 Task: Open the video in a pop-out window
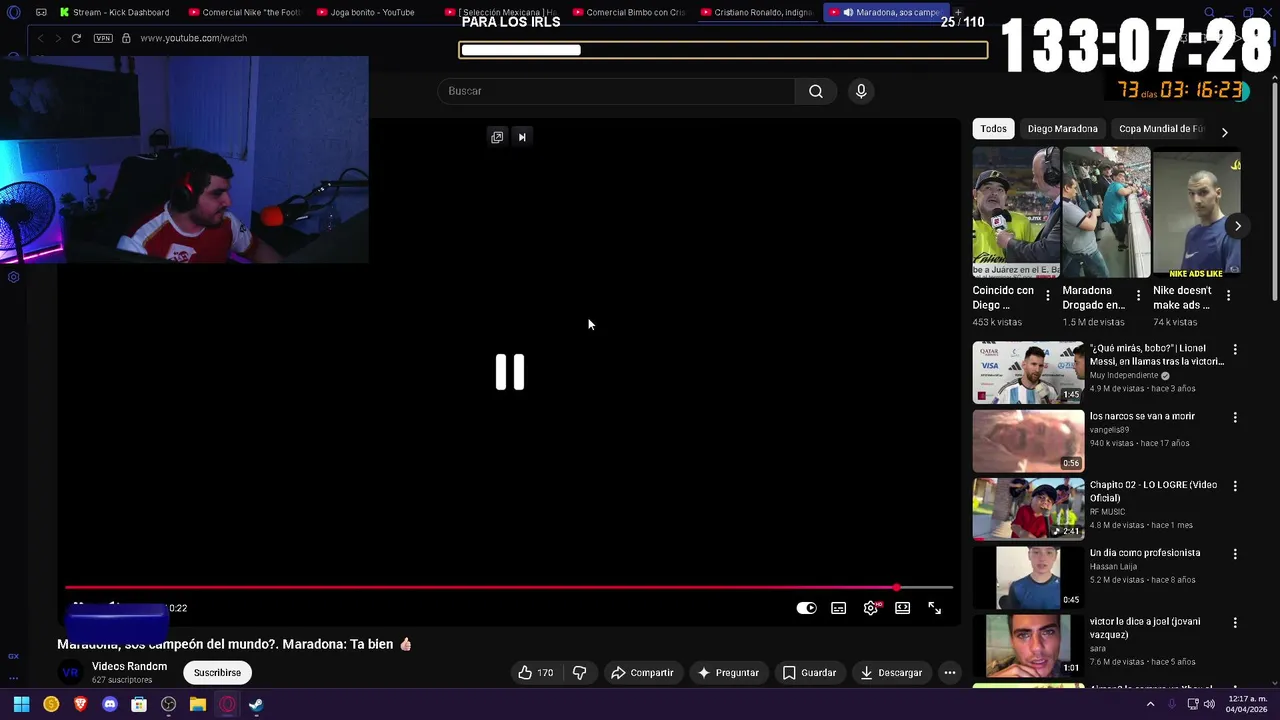click(497, 137)
